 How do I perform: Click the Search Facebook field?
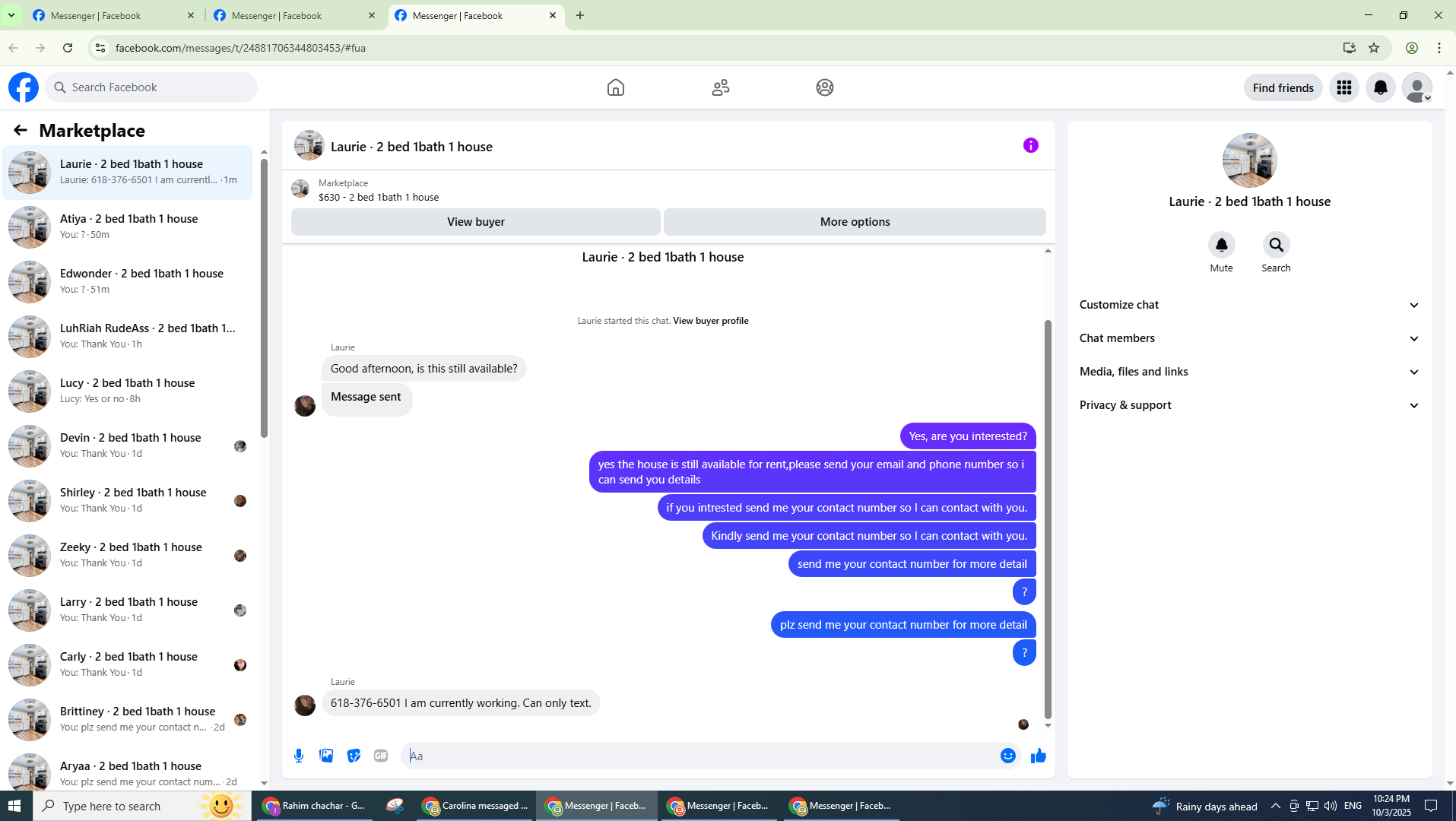tap(152, 87)
